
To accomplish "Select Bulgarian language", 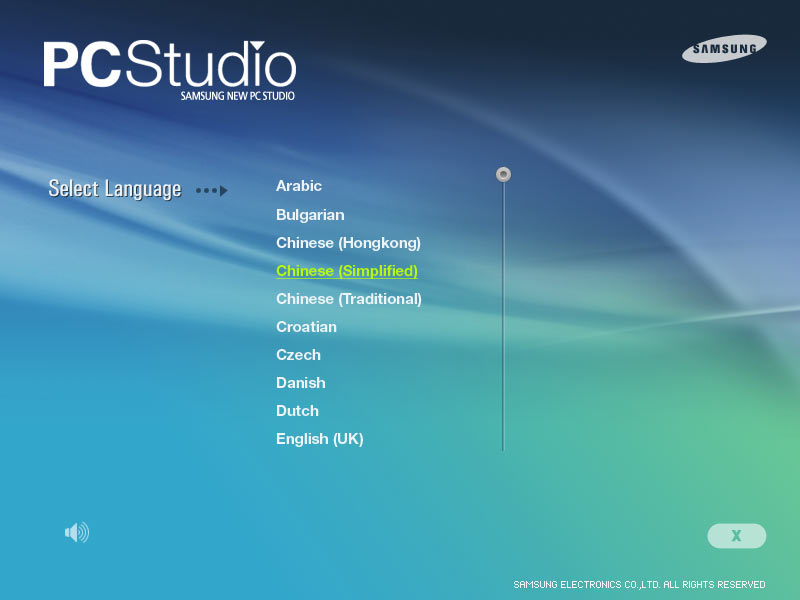I will tap(310, 215).
